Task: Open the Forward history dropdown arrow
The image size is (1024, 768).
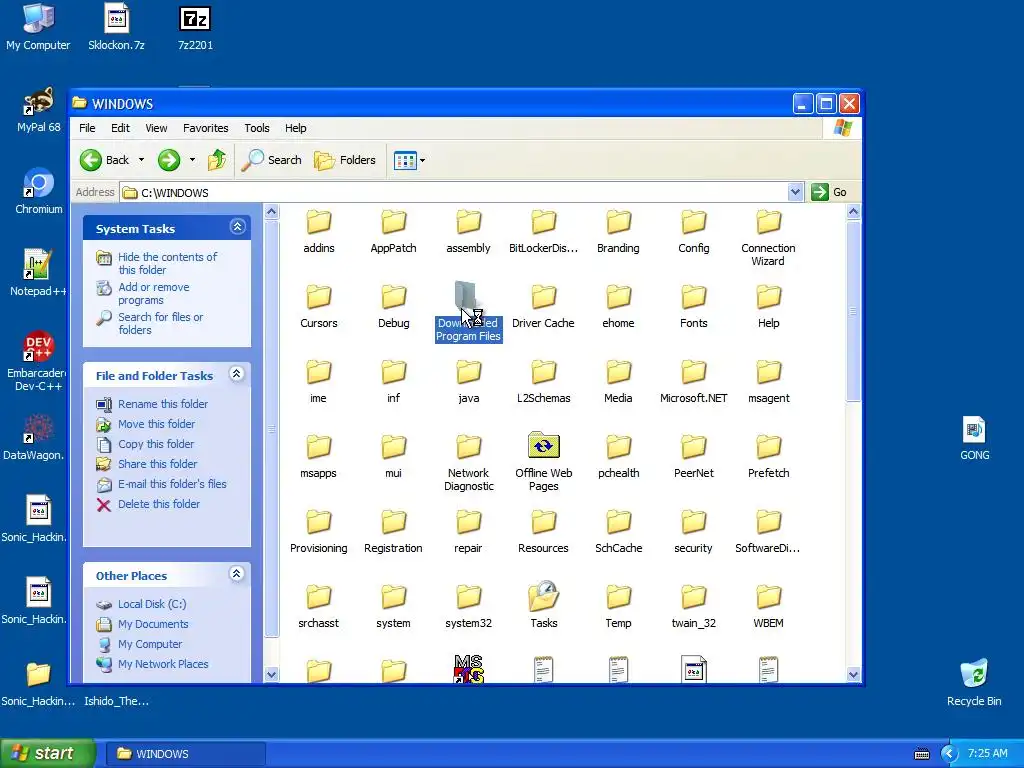Action: point(192,160)
